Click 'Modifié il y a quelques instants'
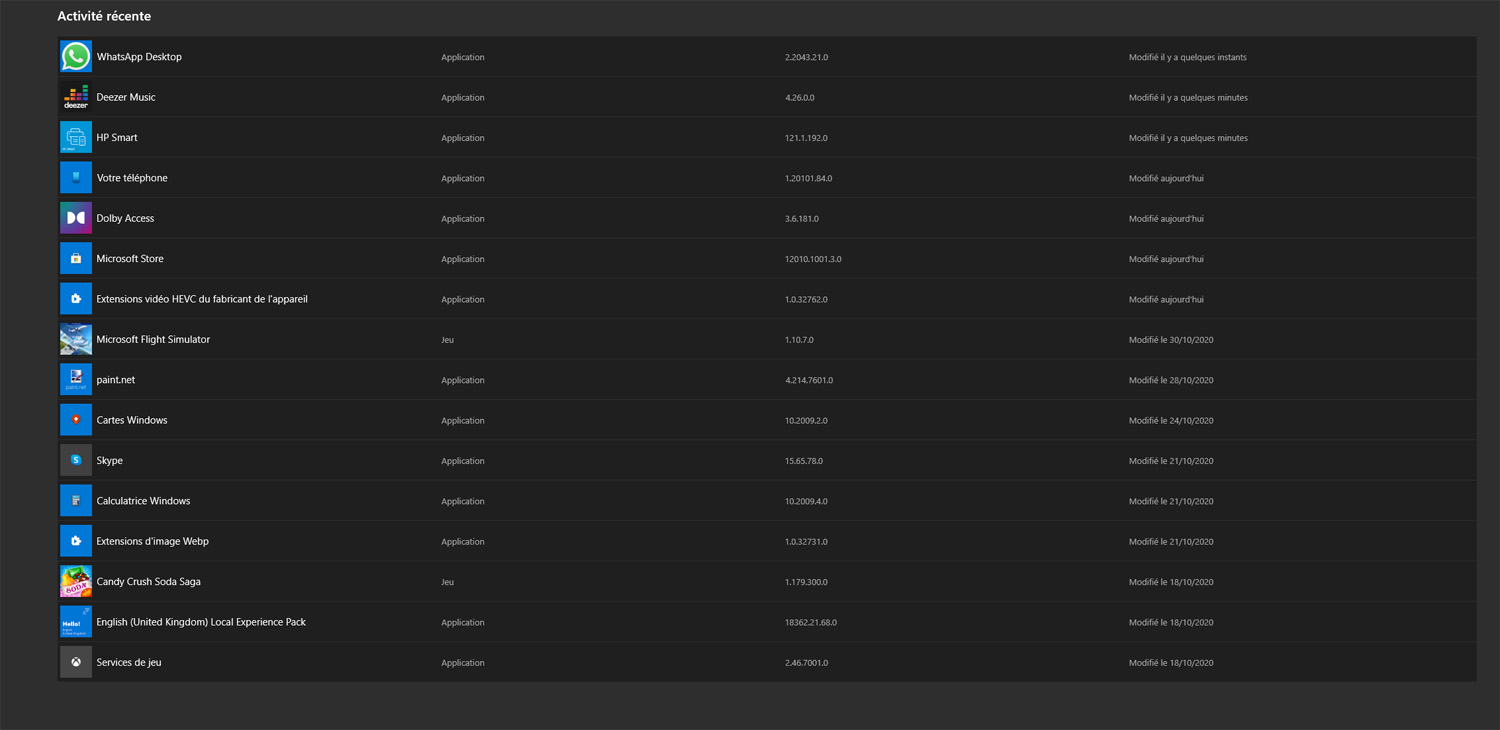 1188,57
